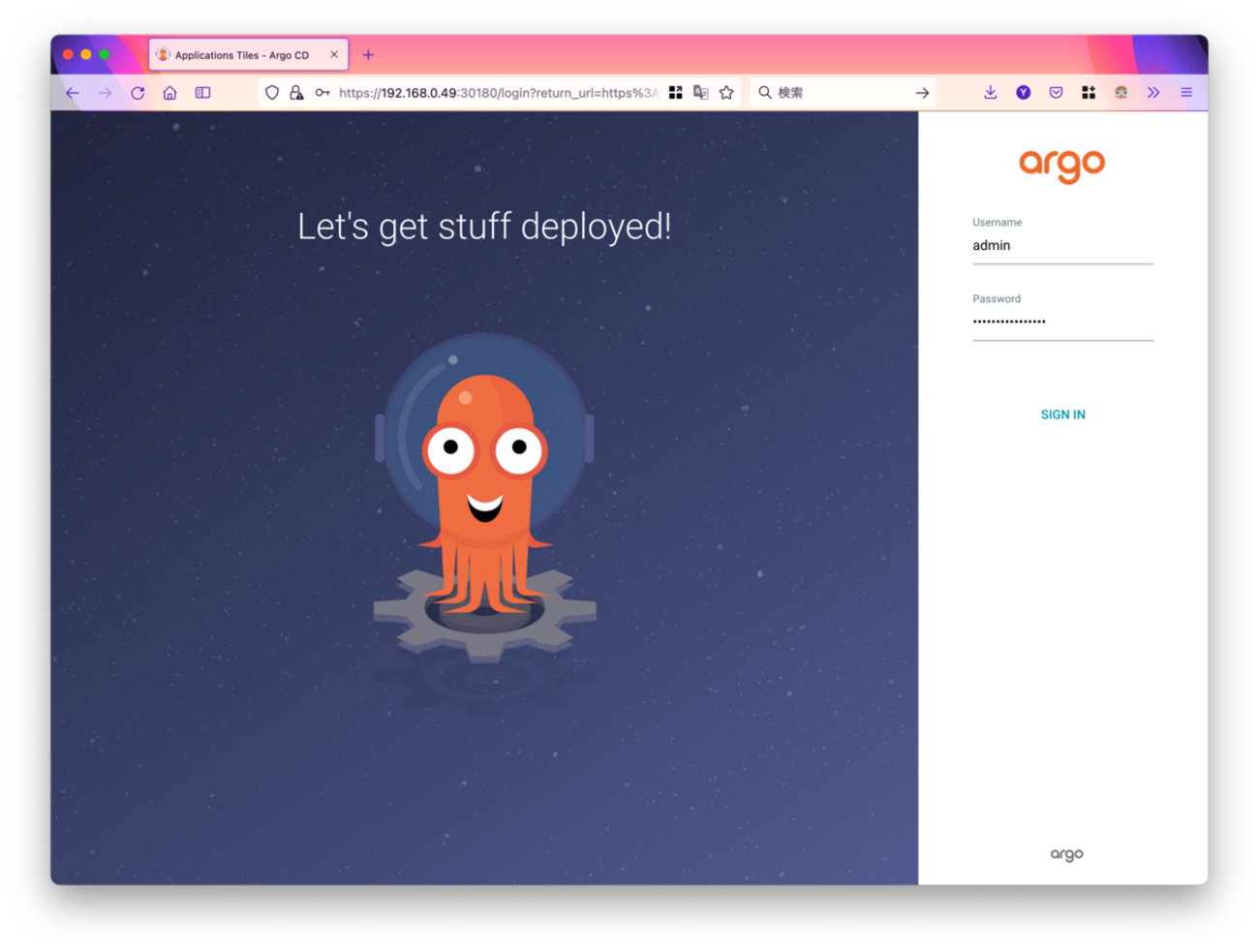
Task: Open the downloads panel
Action: coord(990,93)
